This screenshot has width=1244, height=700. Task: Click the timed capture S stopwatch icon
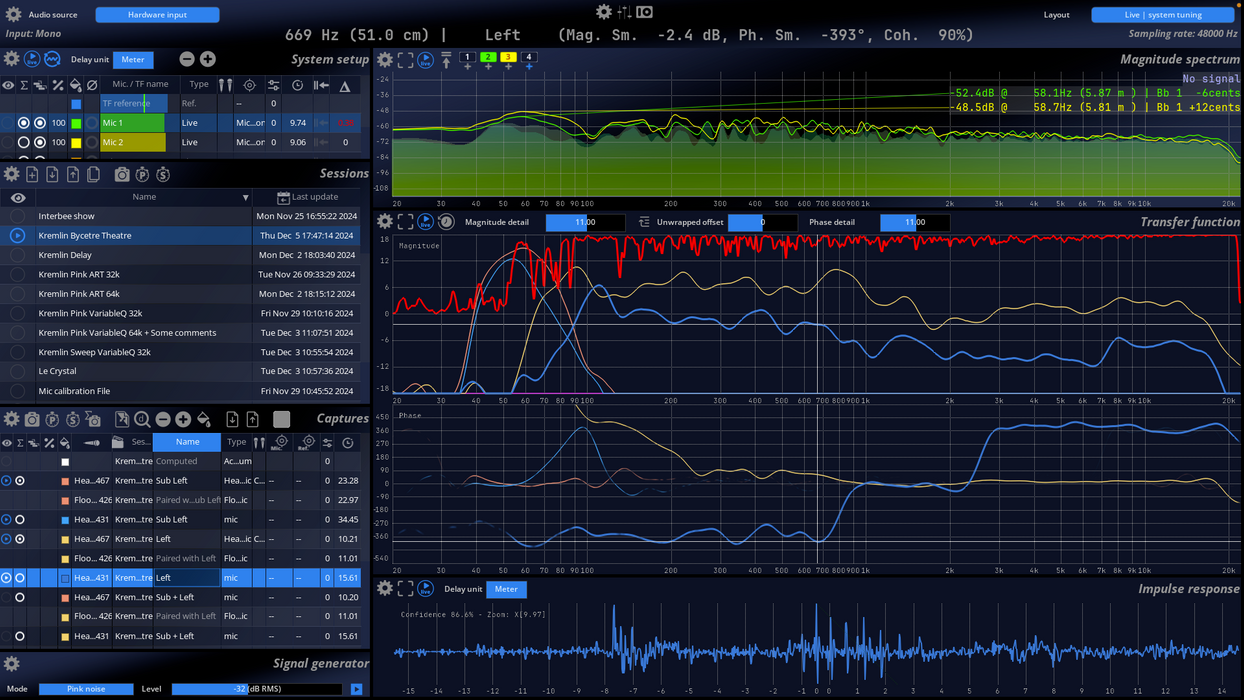(72, 419)
